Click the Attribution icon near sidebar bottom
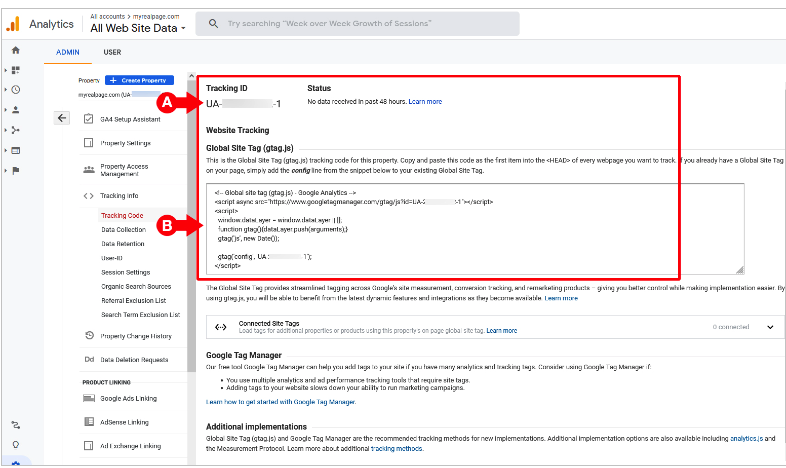 coord(16,425)
